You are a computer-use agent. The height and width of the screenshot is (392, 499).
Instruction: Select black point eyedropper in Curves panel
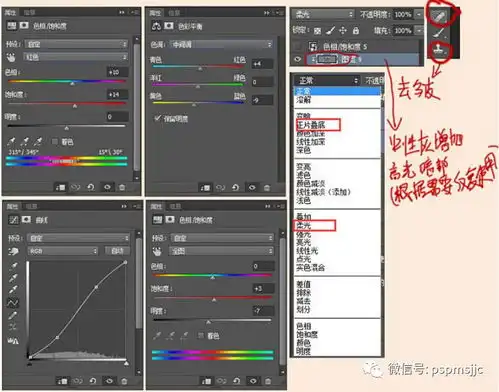tap(14, 266)
